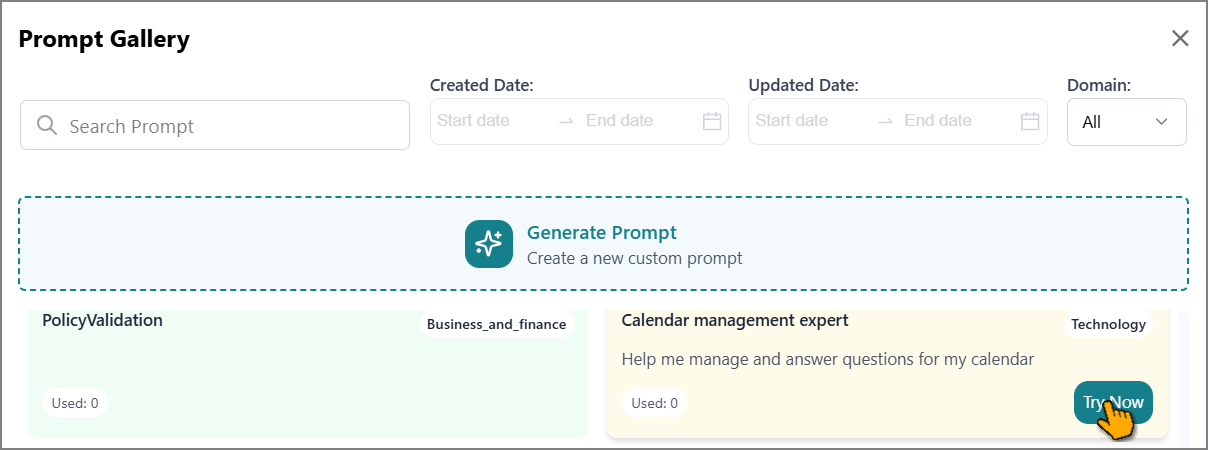Click the Generate Prompt sparkle icon

[x=489, y=244]
